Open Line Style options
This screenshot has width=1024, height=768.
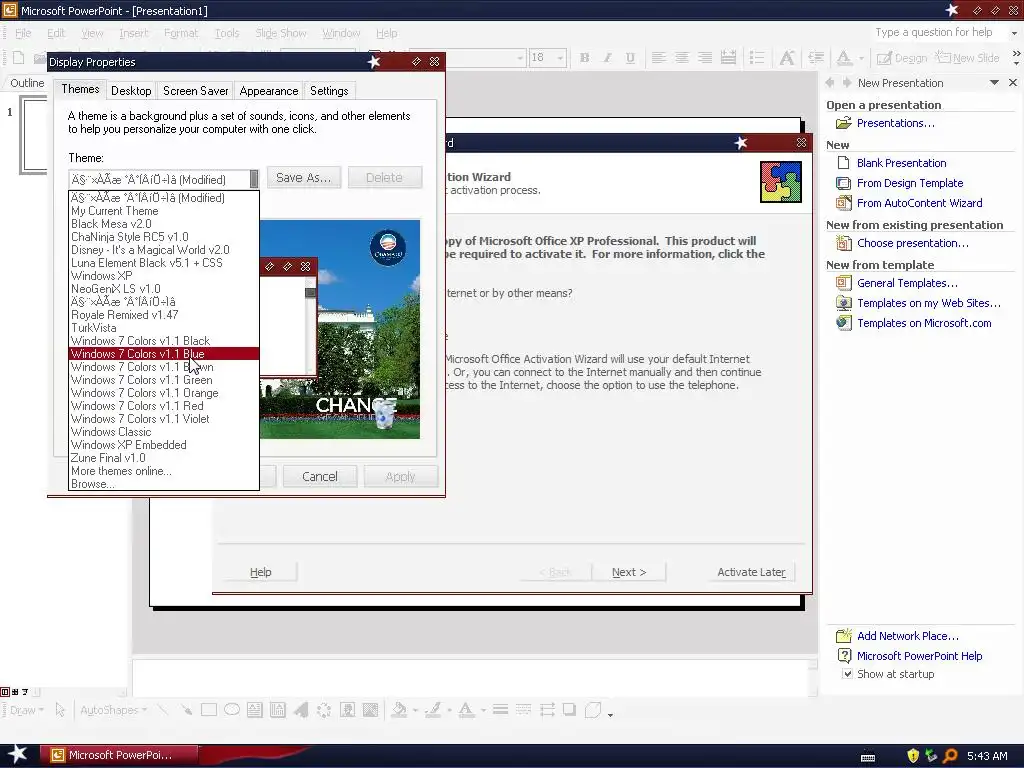[500, 710]
